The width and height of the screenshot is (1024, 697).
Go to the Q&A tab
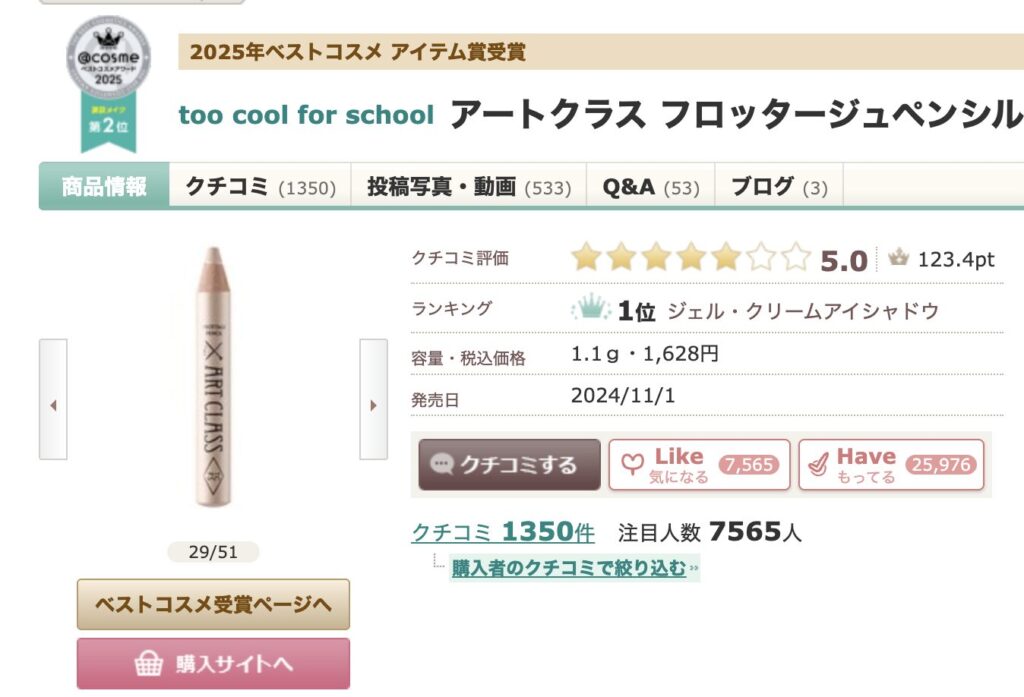click(x=650, y=187)
